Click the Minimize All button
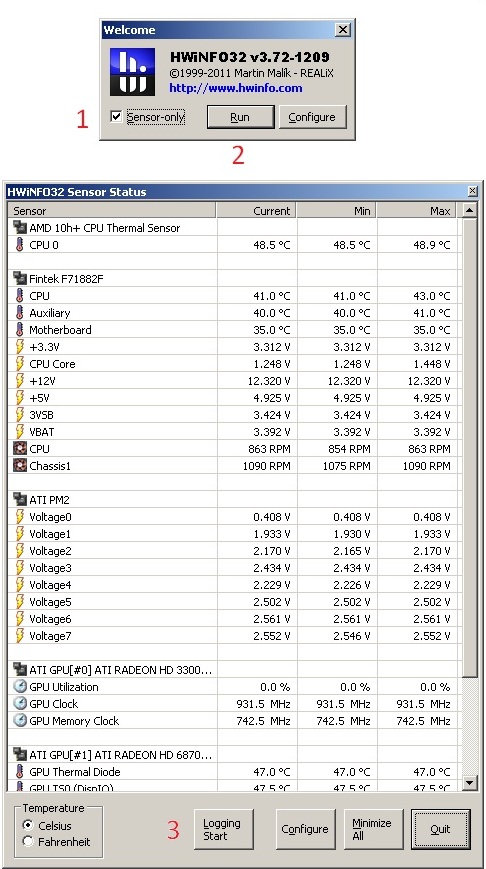The width and height of the screenshot is (486, 869). [373, 829]
